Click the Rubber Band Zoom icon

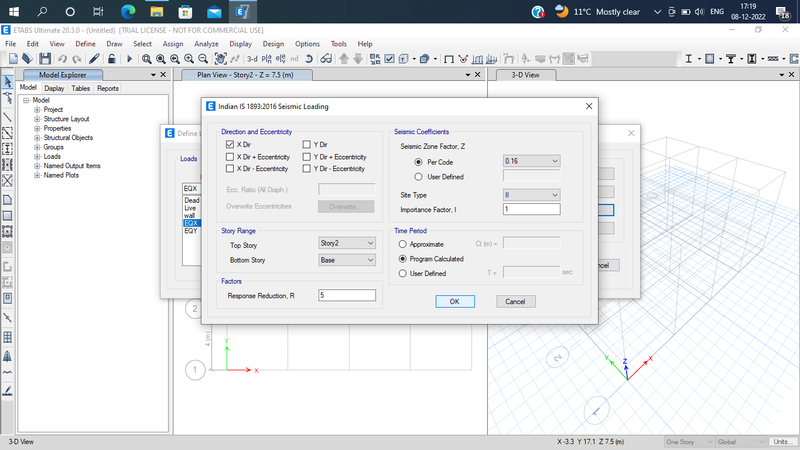tap(146, 59)
